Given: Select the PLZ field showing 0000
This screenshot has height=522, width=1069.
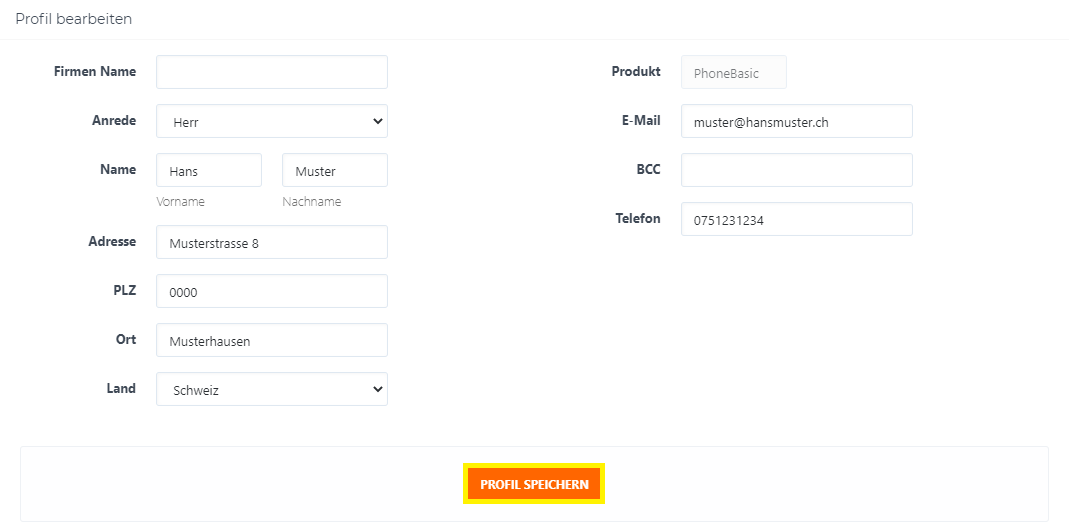Looking at the screenshot, I should click(x=271, y=291).
